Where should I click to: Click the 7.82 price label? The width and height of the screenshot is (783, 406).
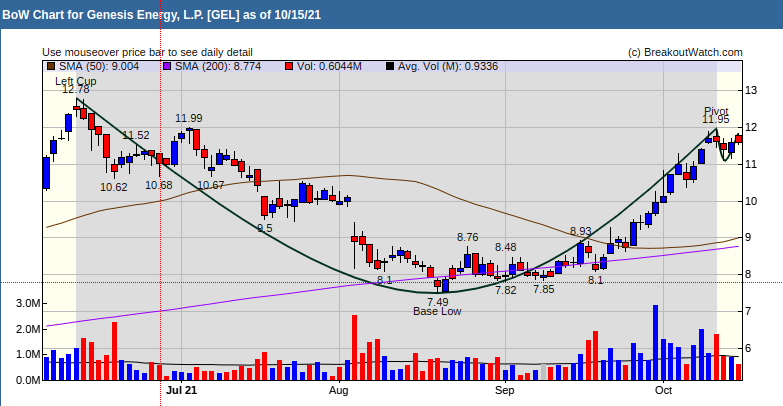(505, 290)
